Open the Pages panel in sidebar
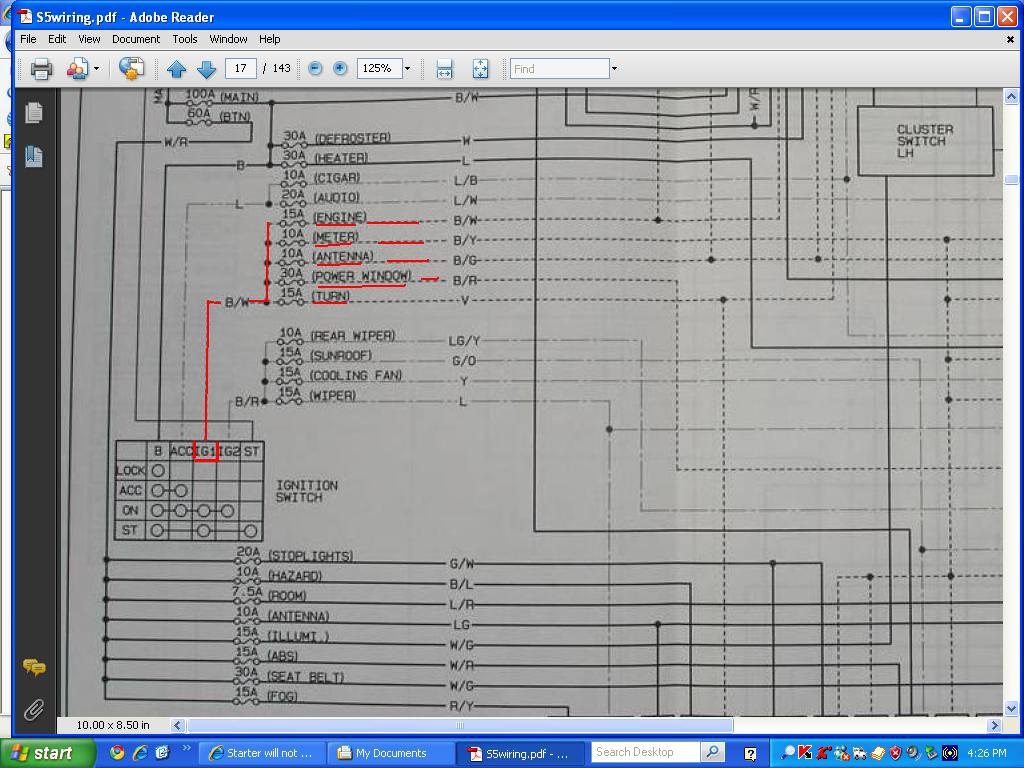Screen dimensions: 1024x768 tap(34, 112)
